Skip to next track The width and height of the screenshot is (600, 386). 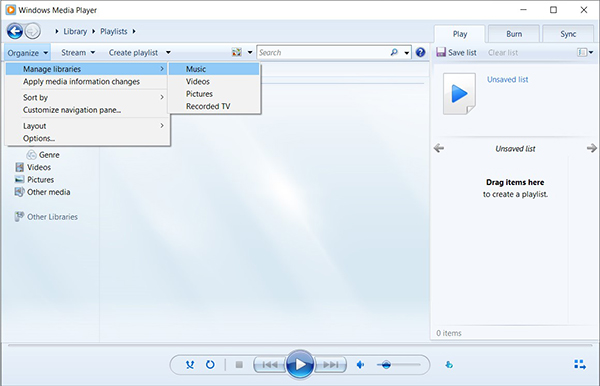pyautogui.click(x=331, y=365)
